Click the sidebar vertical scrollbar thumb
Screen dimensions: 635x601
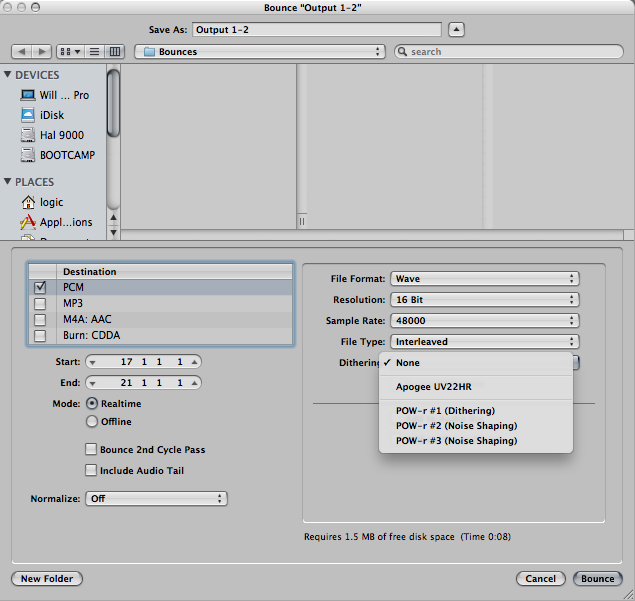point(113,103)
